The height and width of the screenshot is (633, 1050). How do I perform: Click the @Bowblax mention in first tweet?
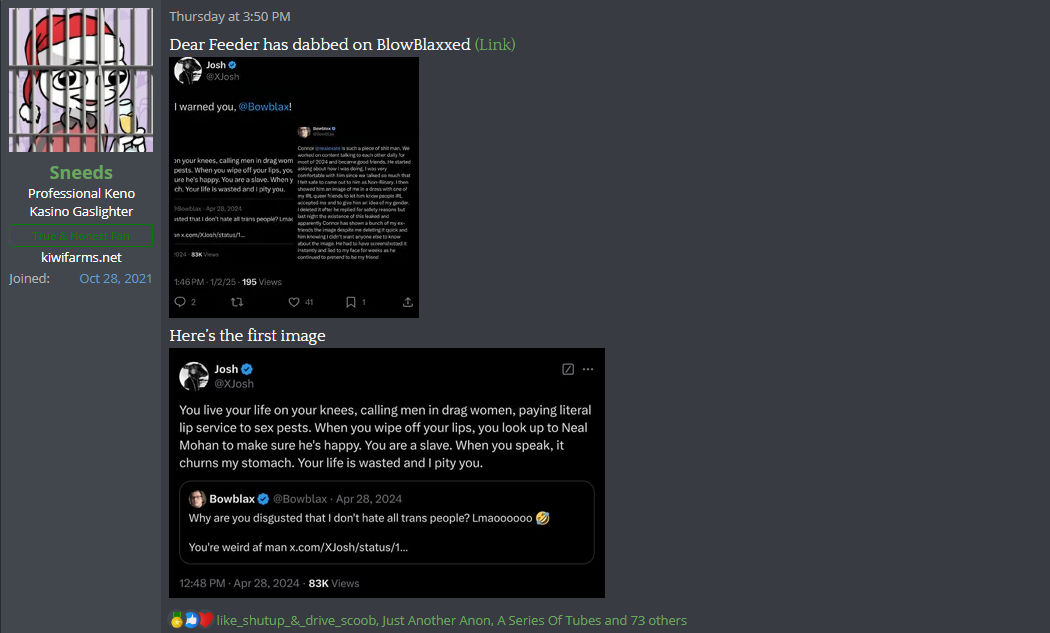[264, 107]
